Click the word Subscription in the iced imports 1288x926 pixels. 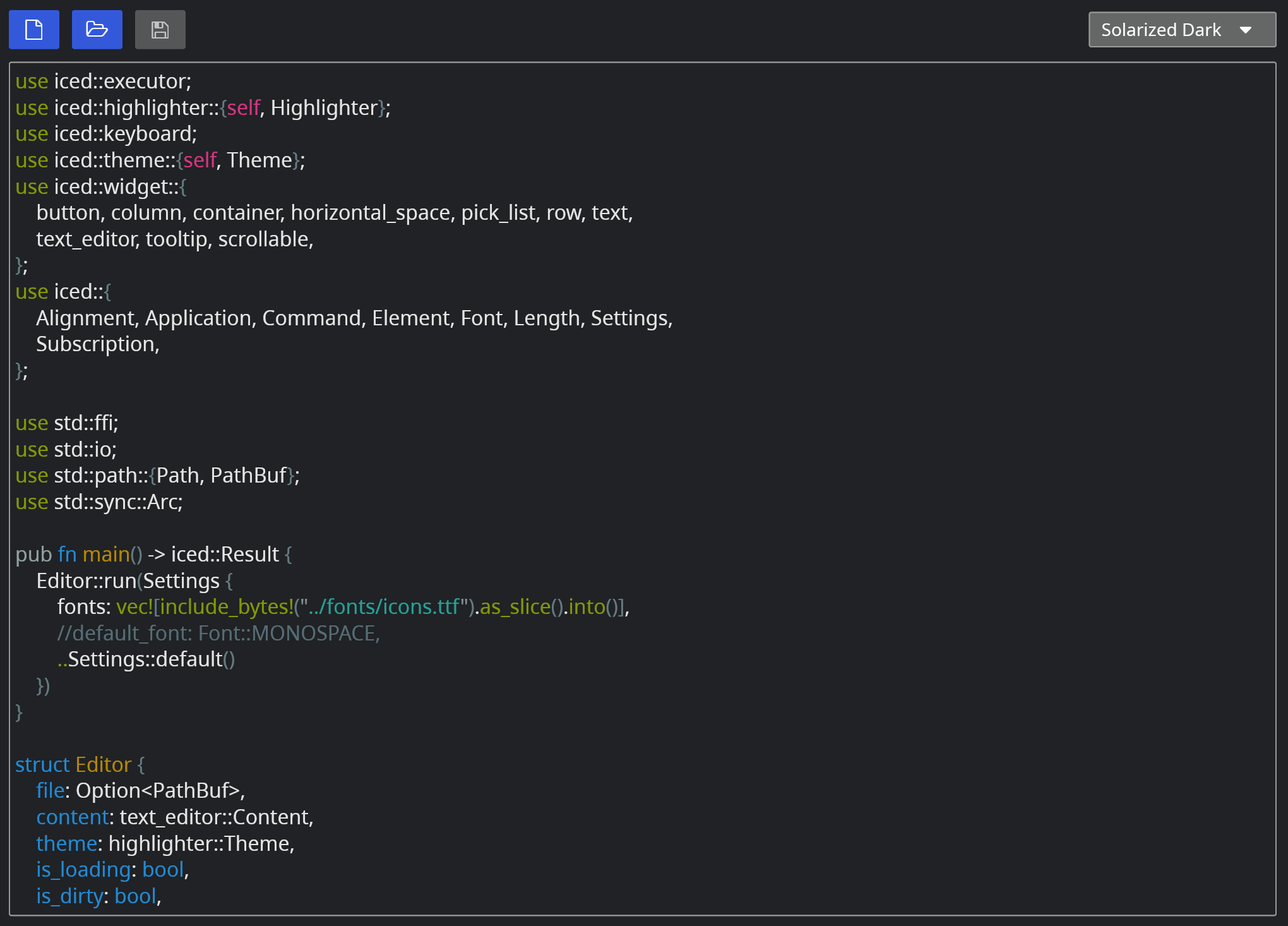pyautogui.click(x=96, y=344)
